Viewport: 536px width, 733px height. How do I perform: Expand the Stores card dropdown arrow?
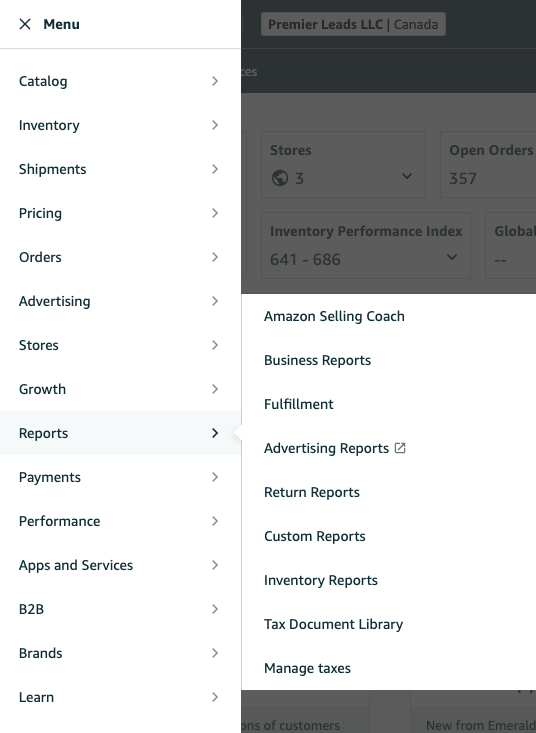(407, 176)
